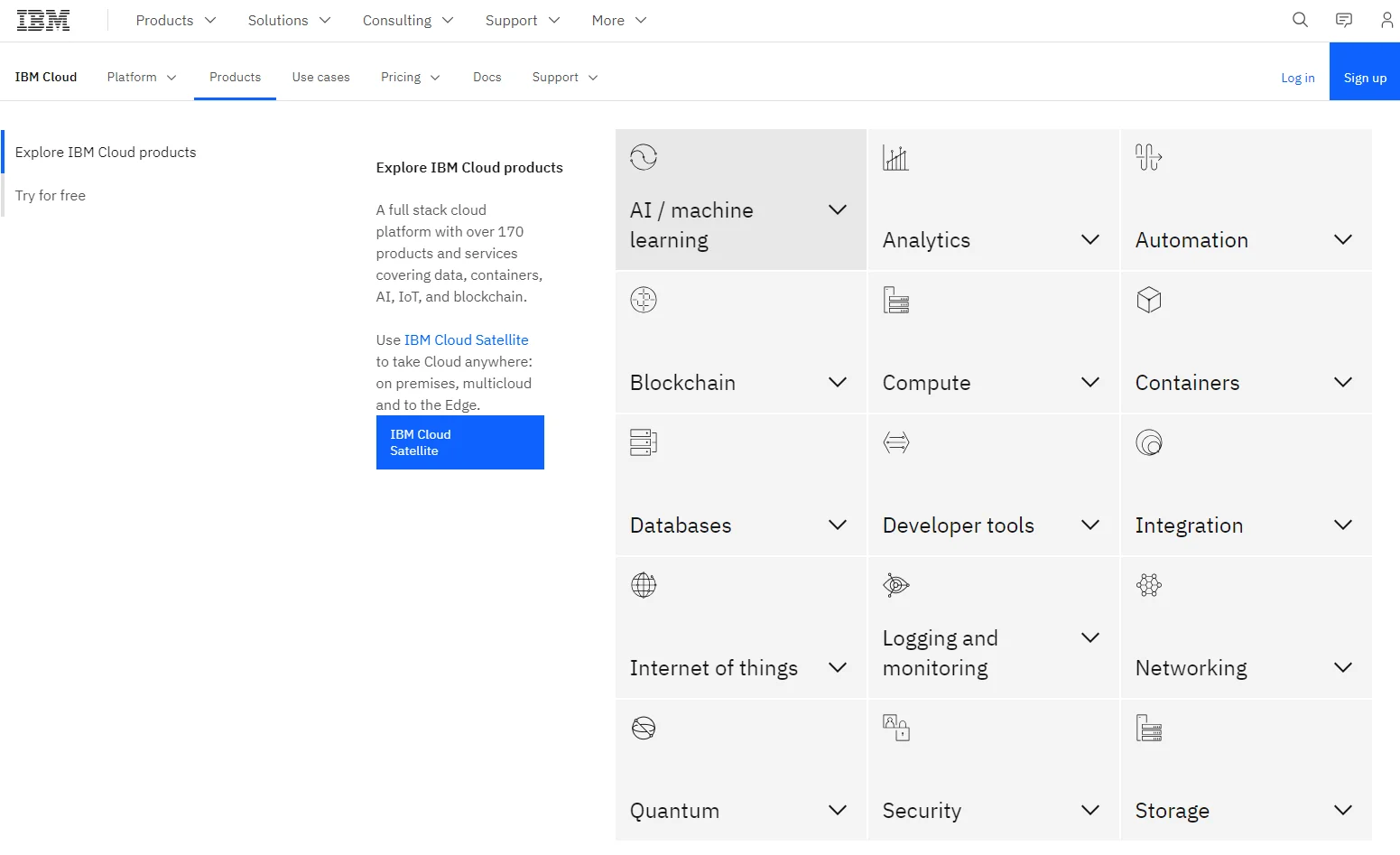Click the Compute server icon
1400x855 pixels.
tap(896, 300)
